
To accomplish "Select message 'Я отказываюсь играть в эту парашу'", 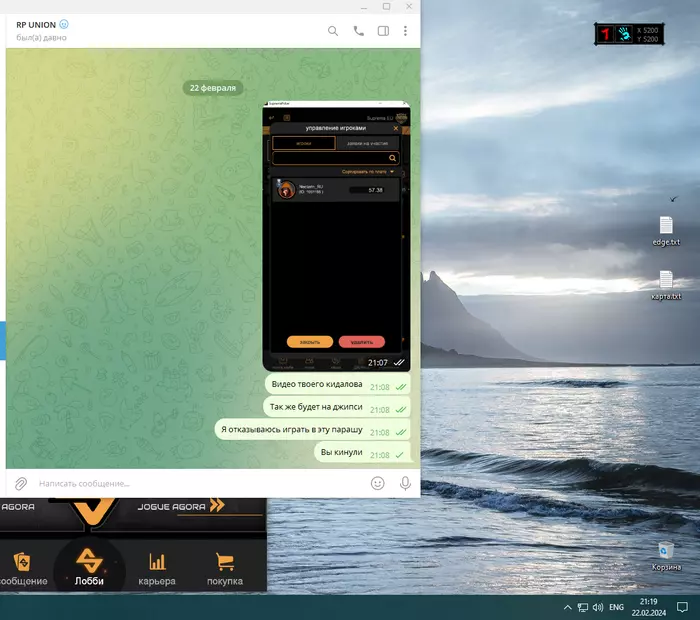I will pos(312,430).
